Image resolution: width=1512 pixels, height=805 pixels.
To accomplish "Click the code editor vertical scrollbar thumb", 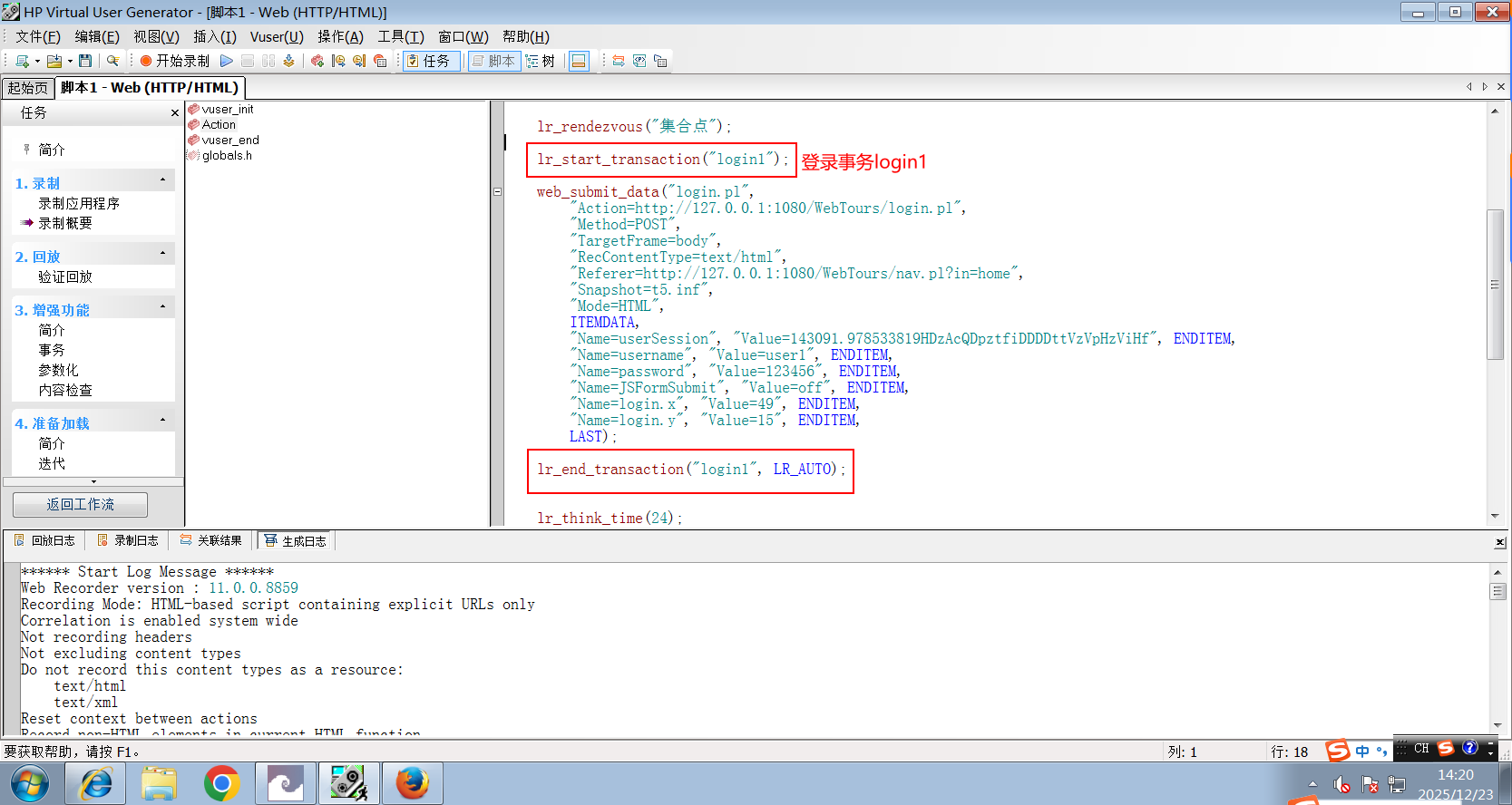I will click(1495, 285).
